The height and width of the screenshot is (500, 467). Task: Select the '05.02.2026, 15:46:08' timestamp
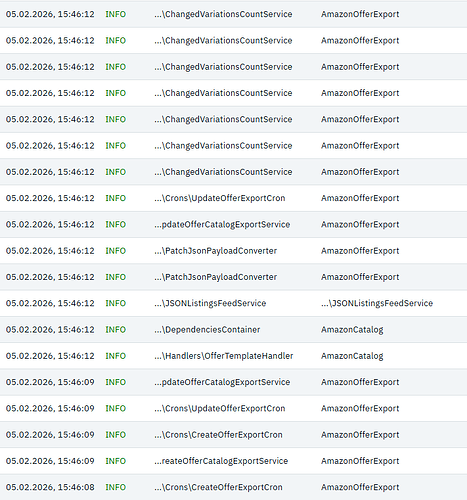pyautogui.click(x=50, y=488)
